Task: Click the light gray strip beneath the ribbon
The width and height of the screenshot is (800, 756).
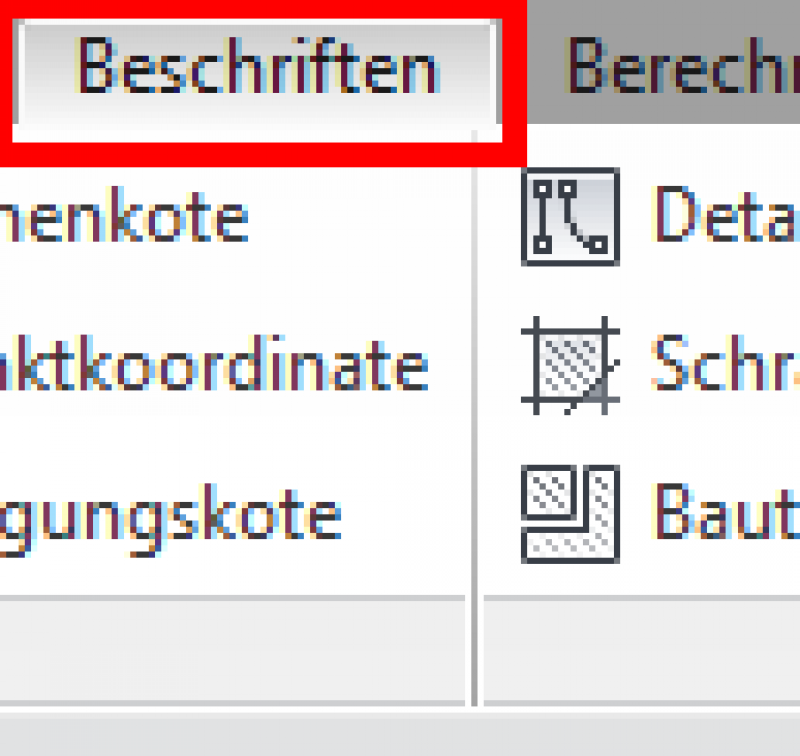Action: click(x=400, y=735)
